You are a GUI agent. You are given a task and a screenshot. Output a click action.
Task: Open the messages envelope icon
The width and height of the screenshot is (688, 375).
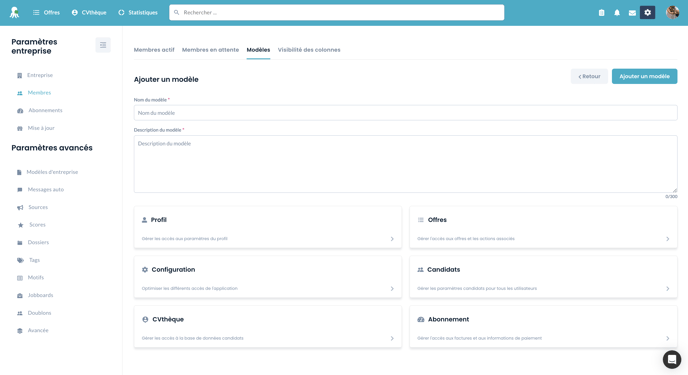632,13
